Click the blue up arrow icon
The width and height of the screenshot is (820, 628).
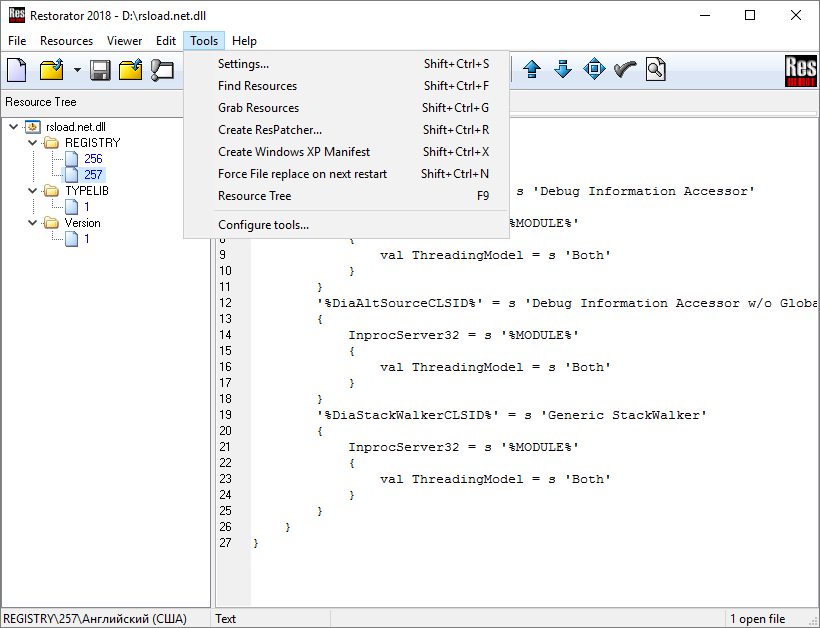tap(532, 69)
